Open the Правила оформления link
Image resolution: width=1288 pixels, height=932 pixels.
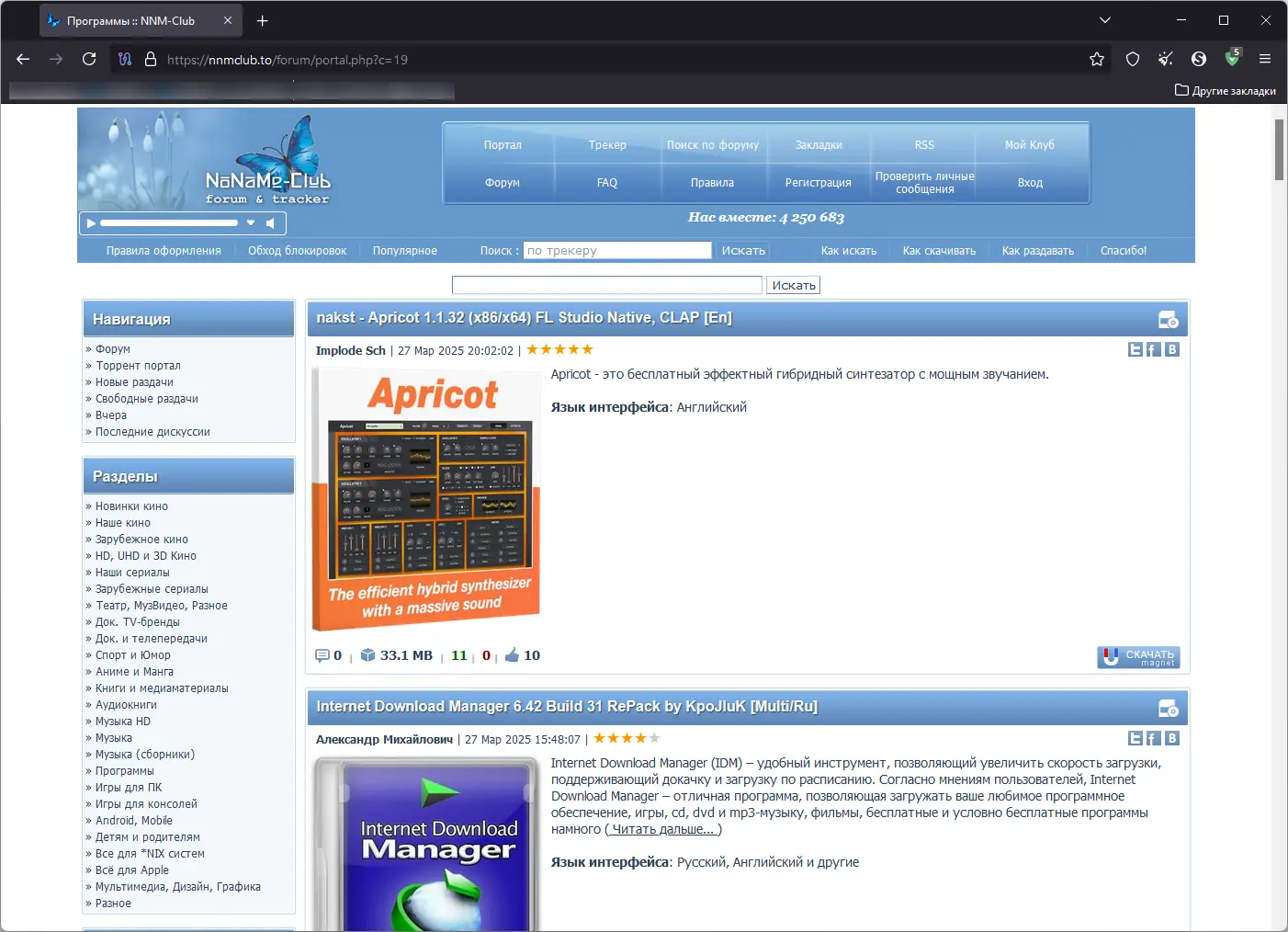[x=164, y=251]
